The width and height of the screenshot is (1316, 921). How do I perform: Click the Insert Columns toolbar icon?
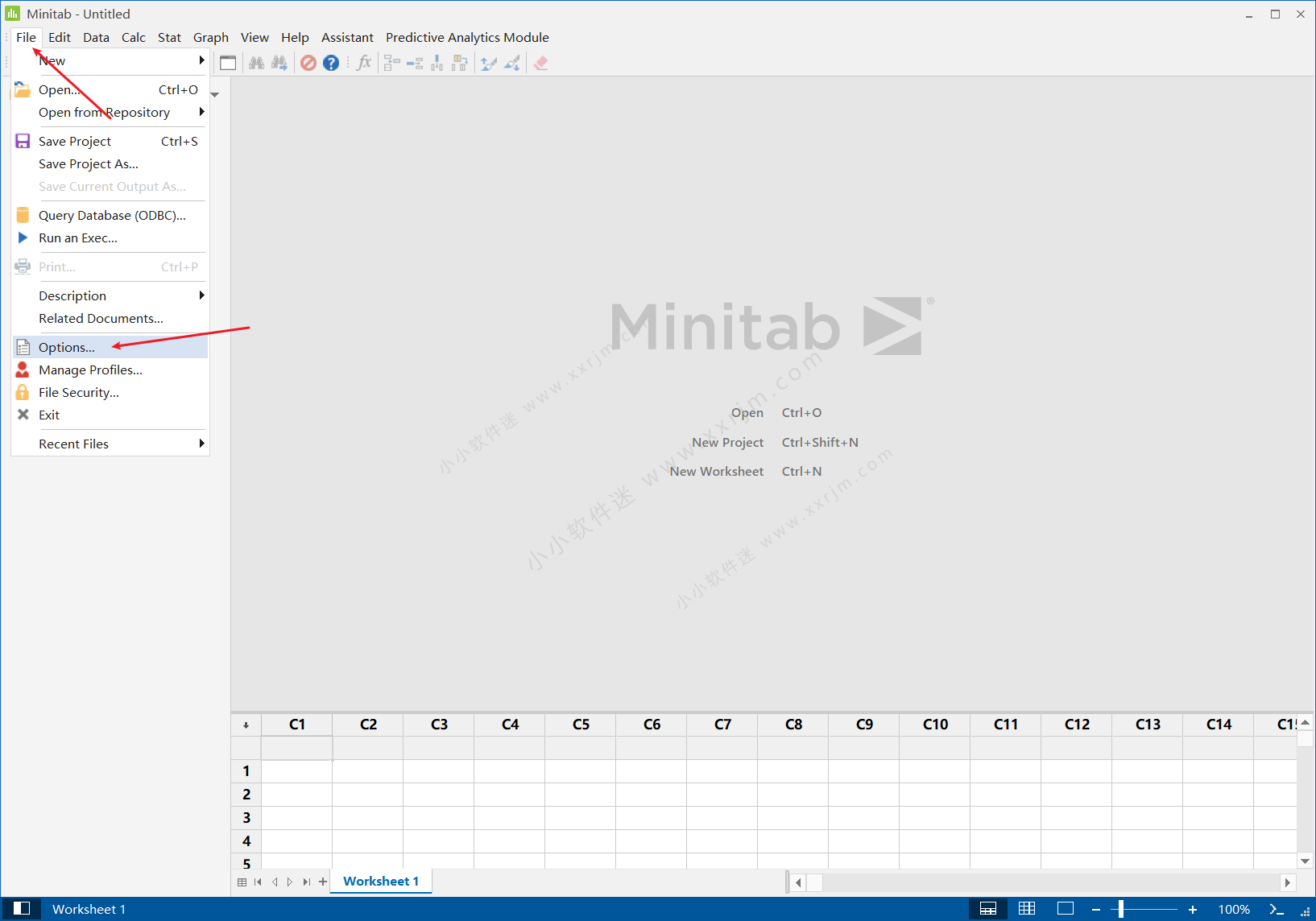pyautogui.click(x=437, y=63)
